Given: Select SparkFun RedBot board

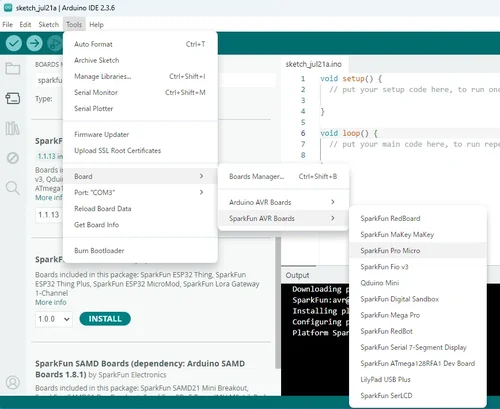Looking at the screenshot, I should [418, 331].
